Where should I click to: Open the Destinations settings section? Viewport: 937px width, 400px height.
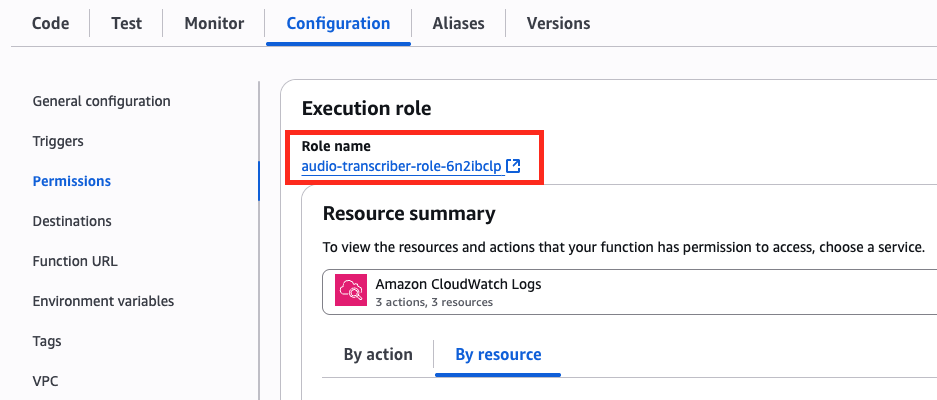pos(72,221)
